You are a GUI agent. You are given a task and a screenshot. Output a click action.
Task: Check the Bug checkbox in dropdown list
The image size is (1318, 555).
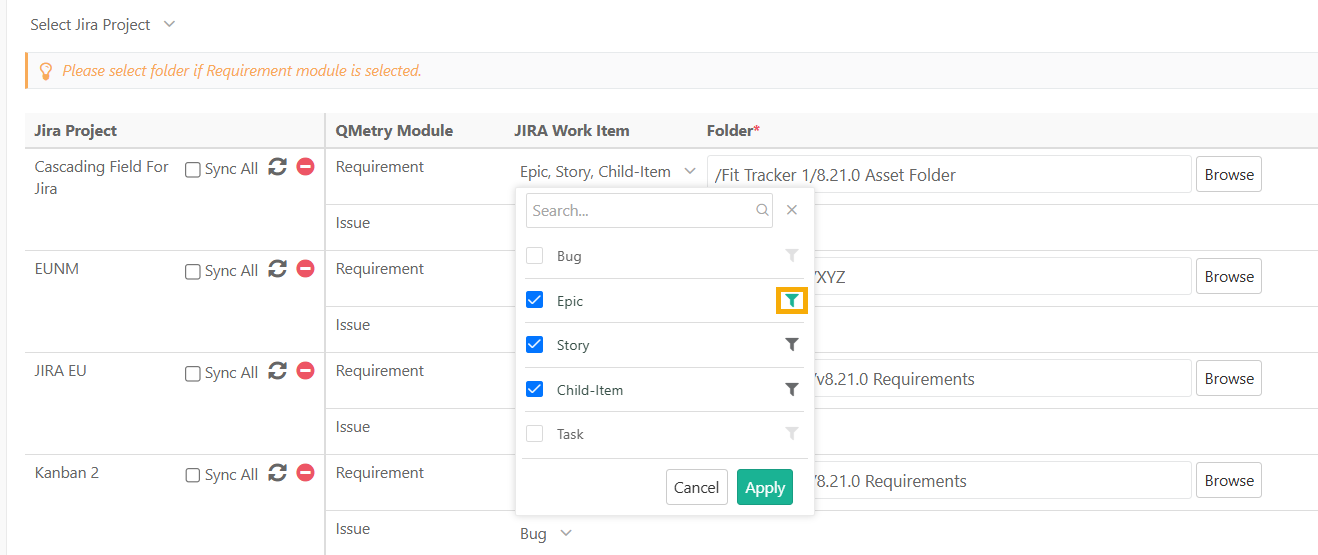point(535,256)
